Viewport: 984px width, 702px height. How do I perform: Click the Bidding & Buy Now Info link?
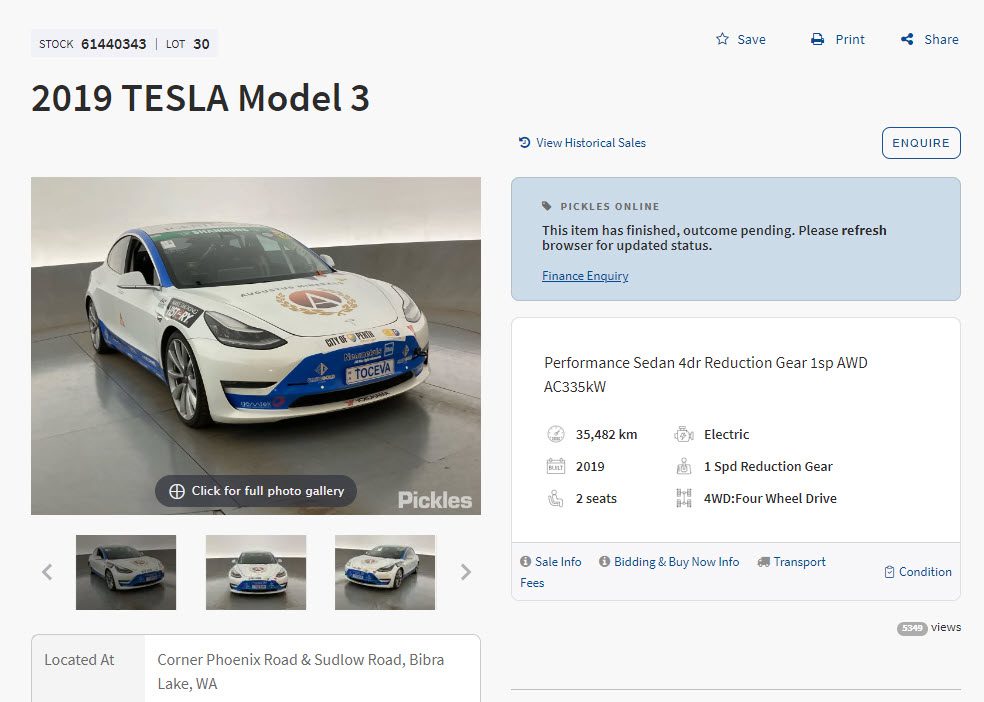[x=676, y=562]
